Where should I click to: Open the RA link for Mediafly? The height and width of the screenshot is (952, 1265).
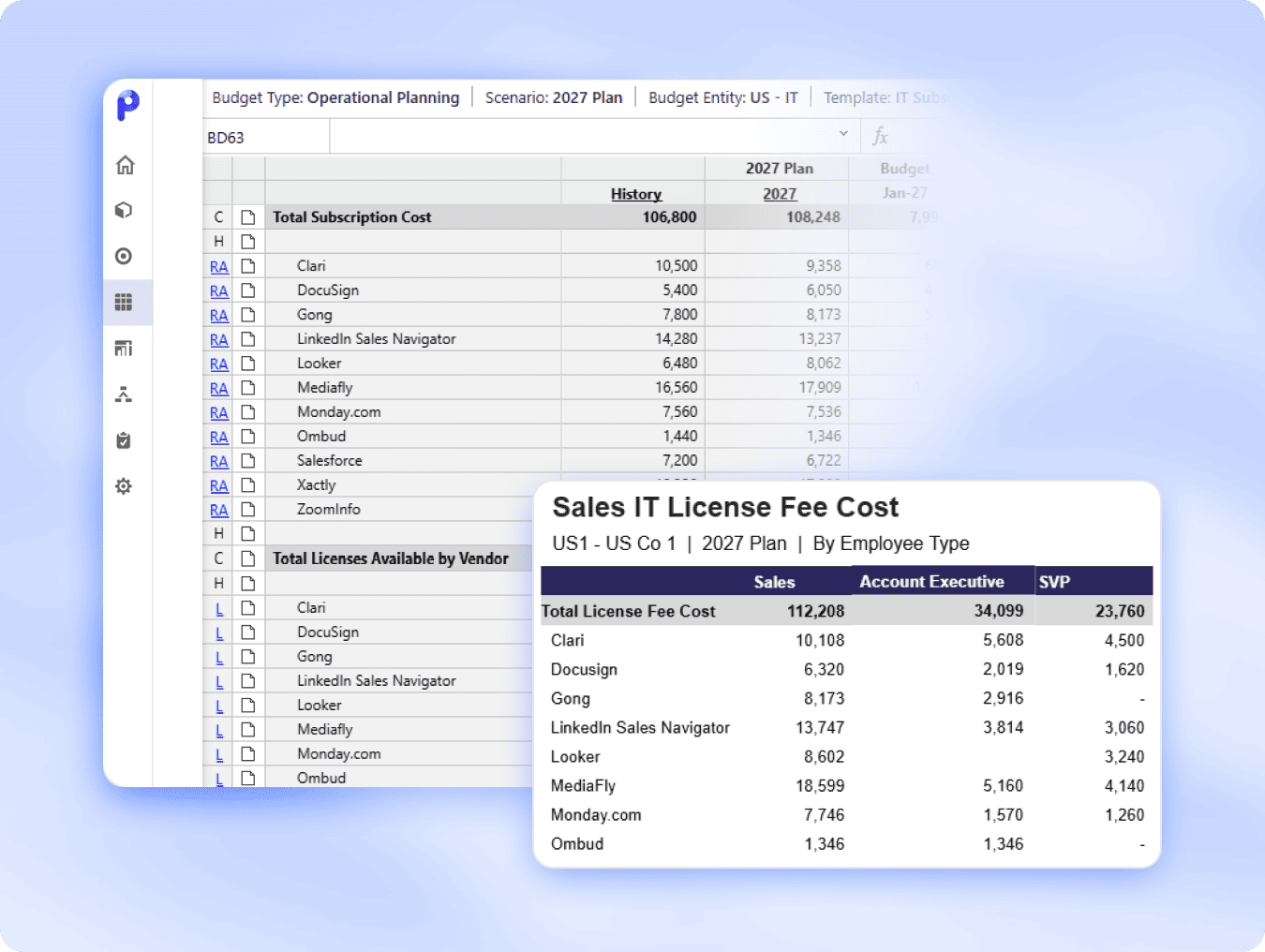219,389
